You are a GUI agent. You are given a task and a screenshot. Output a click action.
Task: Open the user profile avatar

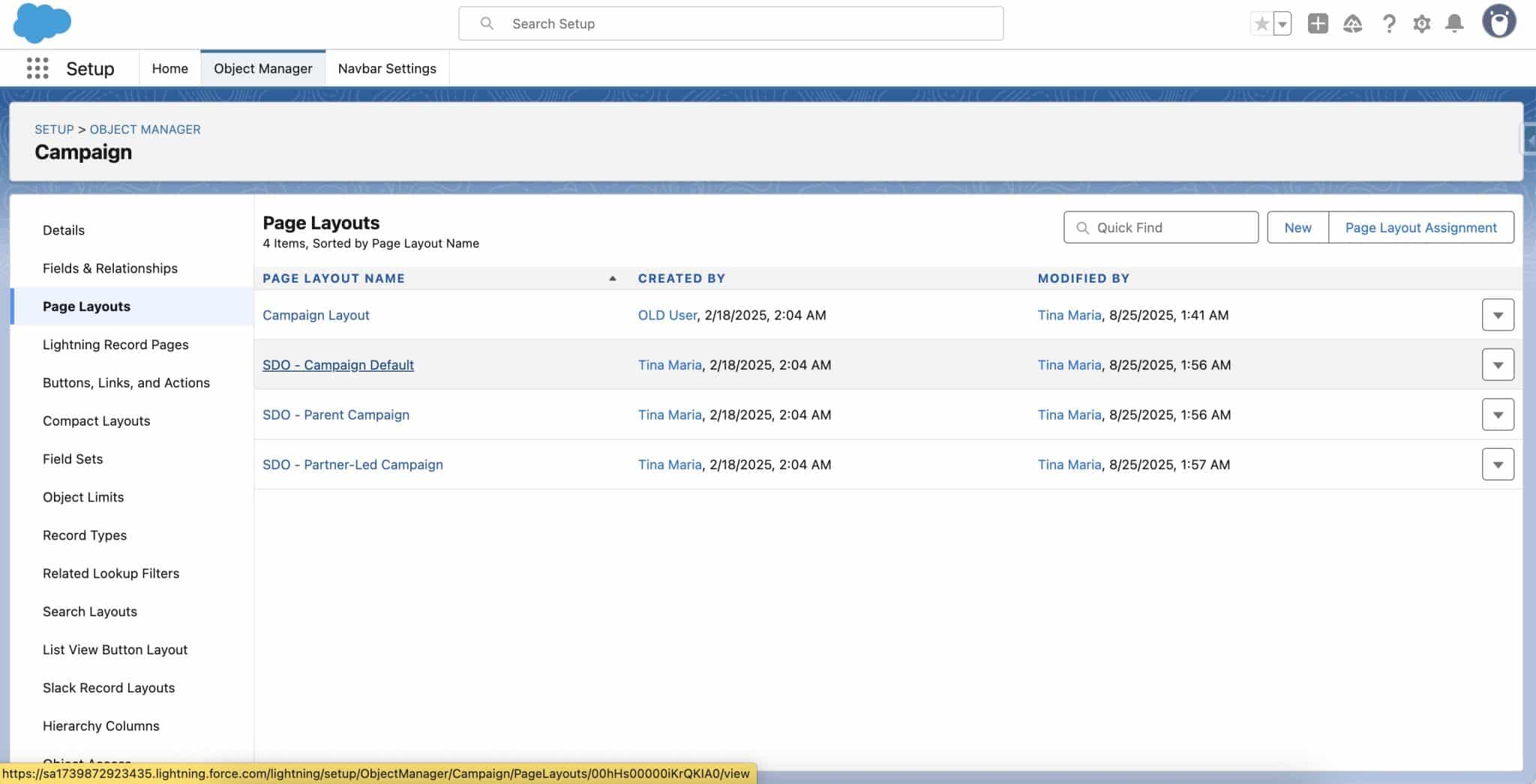[x=1499, y=22]
